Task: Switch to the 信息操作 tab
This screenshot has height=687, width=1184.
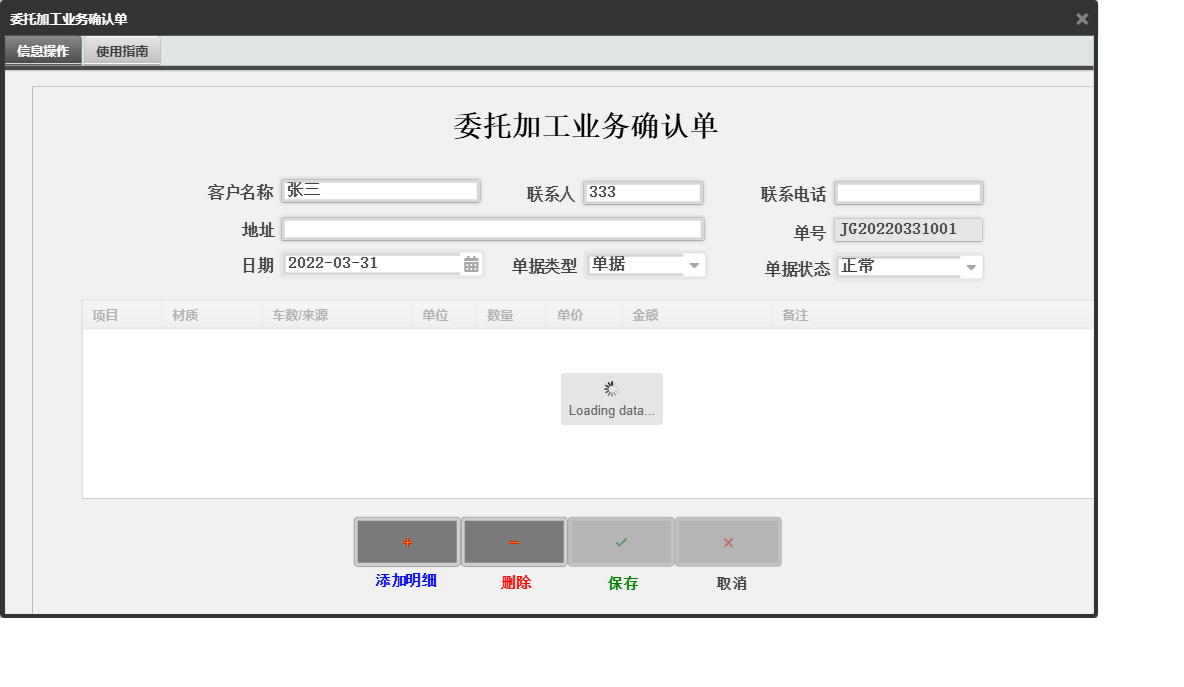Action: tap(42, 49)
